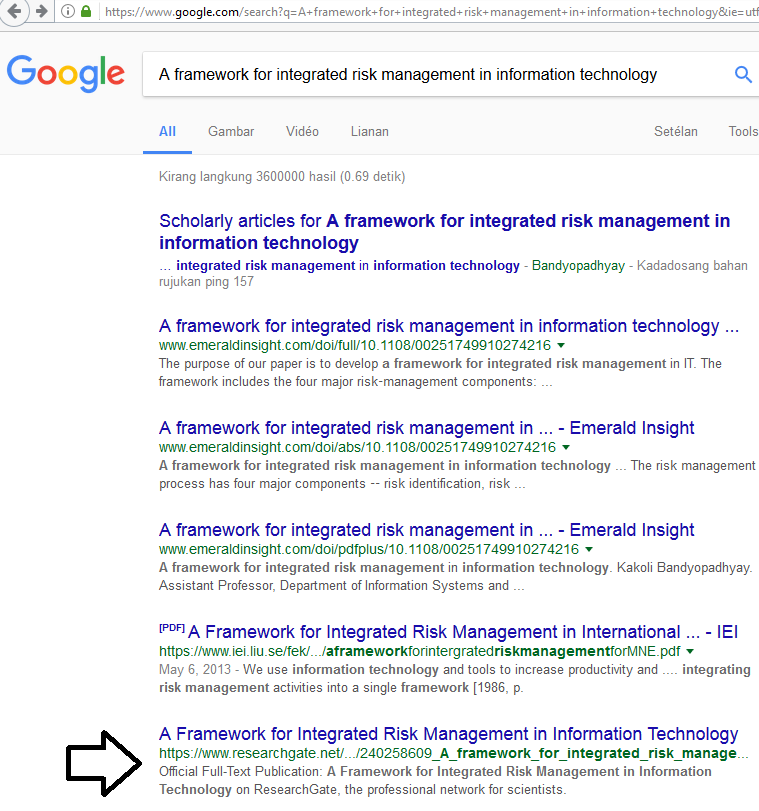
Task: Open the Scholarly articles heading link
Action: point(444,232)
